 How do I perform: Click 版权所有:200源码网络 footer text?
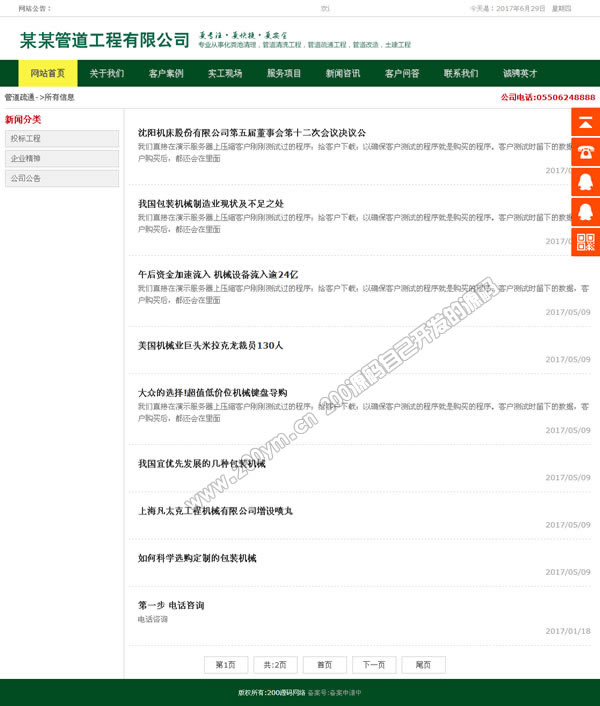[x=272, y=692]
